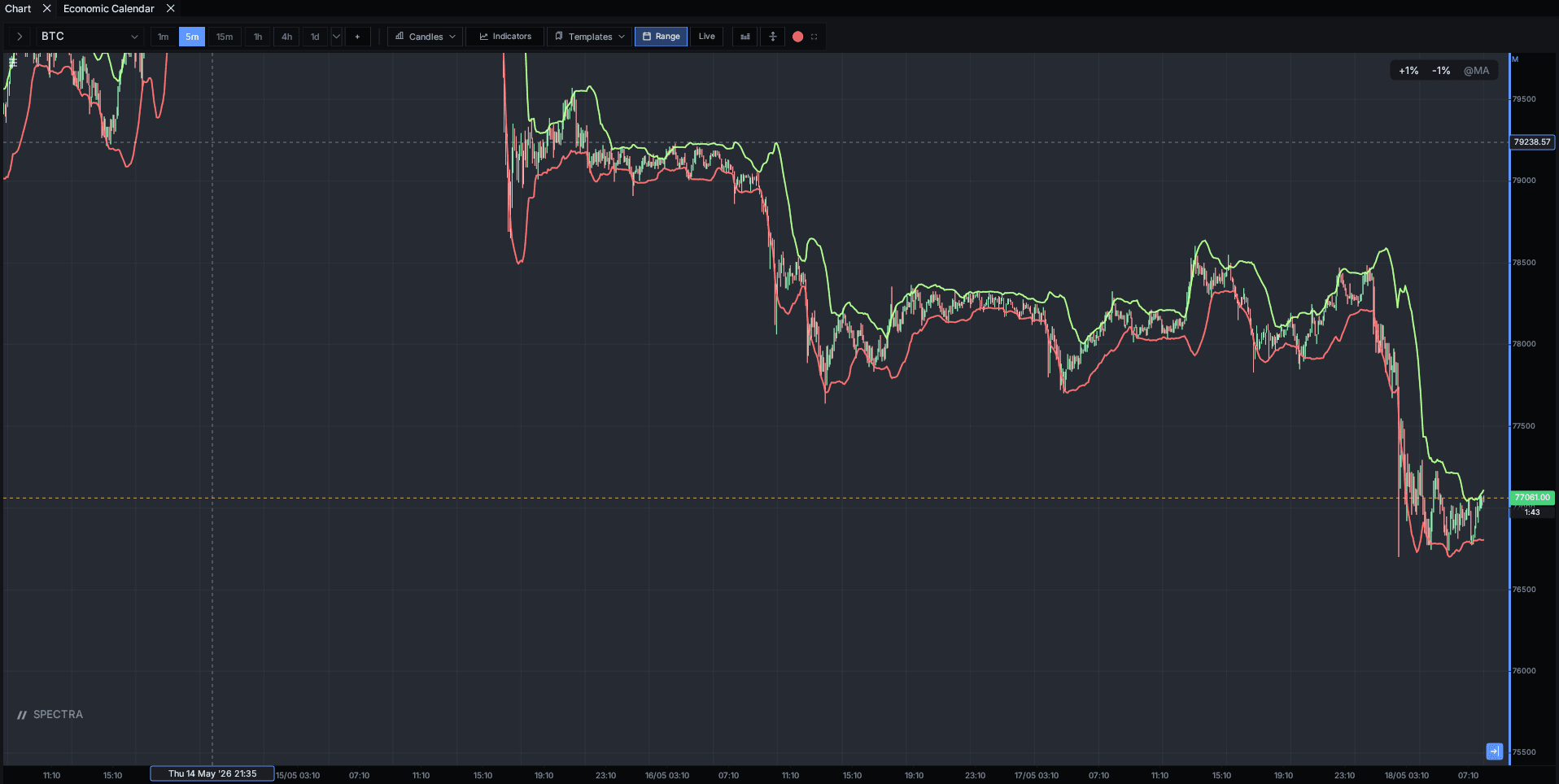The width and height of the screenshot is (1559, 784).
Task: Open the Indicators panel
Action: (x=505, y=37)
